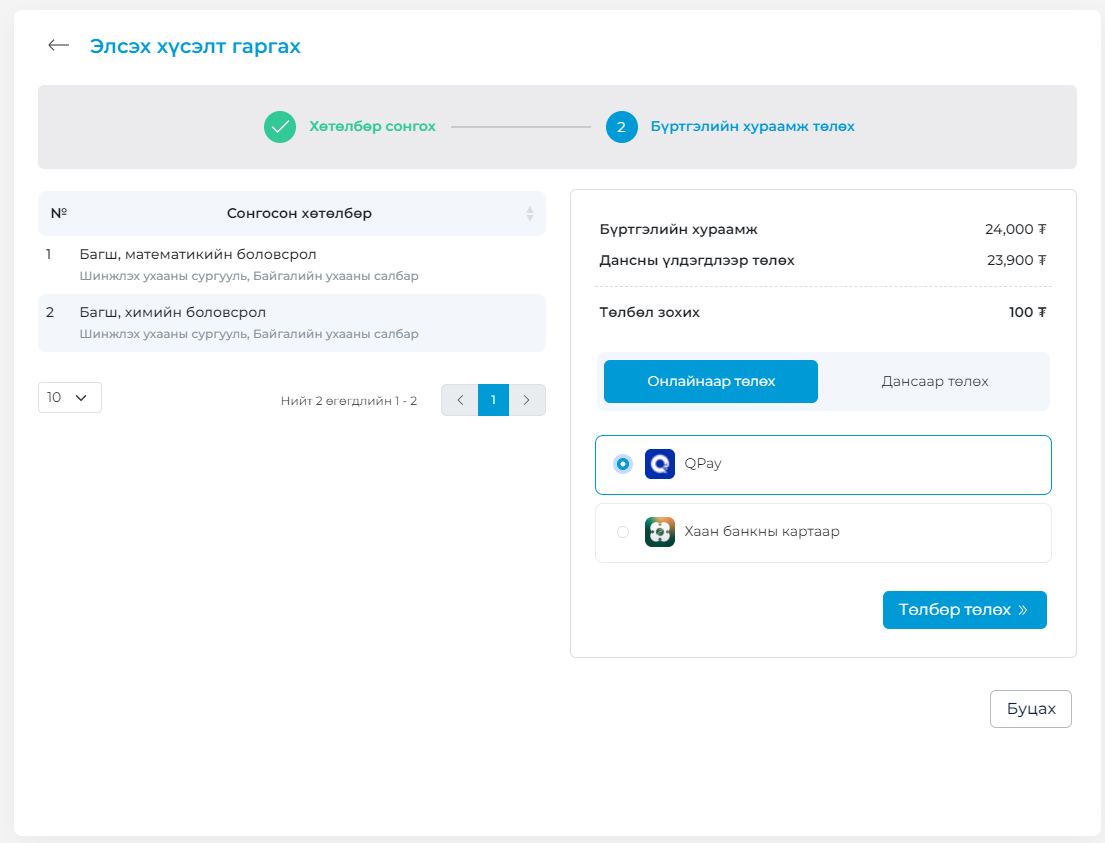Click the Нийт 2 өгөгдлийн 1 - 2 text
The image size is (1105, 843).
pos(349,401)
